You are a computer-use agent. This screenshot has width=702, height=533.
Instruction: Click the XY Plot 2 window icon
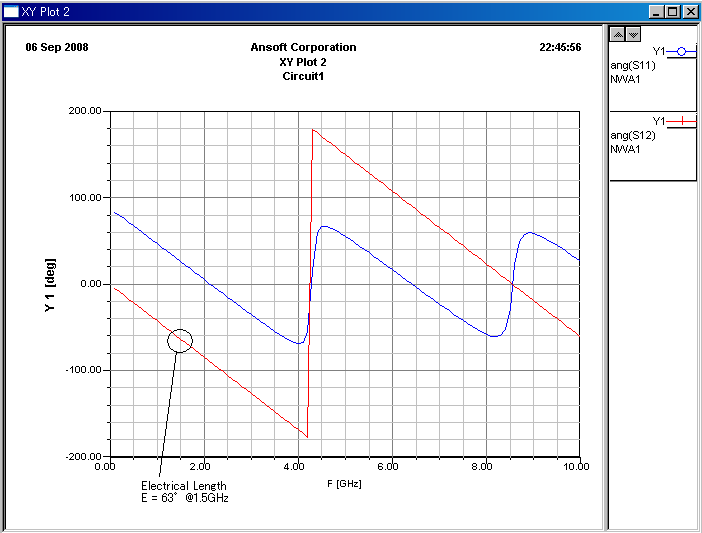click(x=11, y=12)
